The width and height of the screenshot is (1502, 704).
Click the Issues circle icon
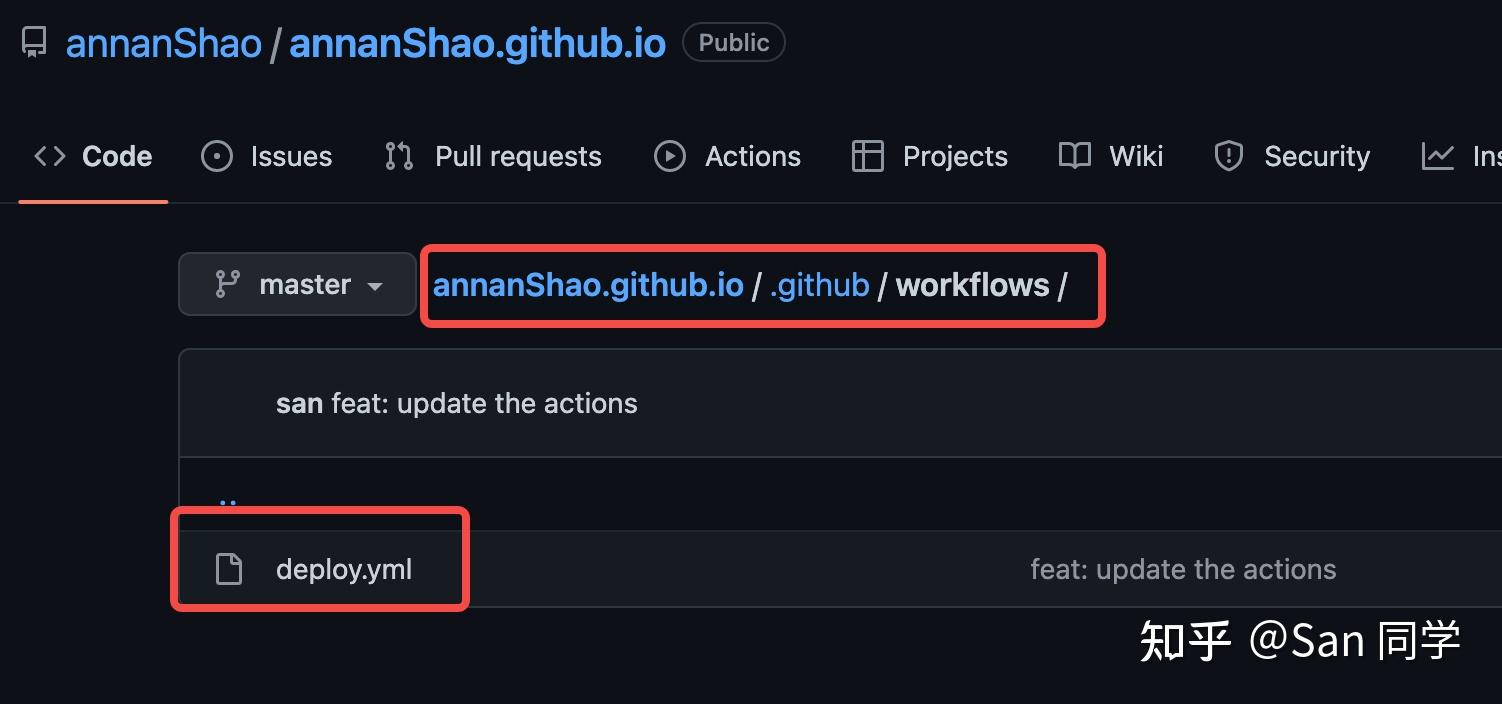216,156
